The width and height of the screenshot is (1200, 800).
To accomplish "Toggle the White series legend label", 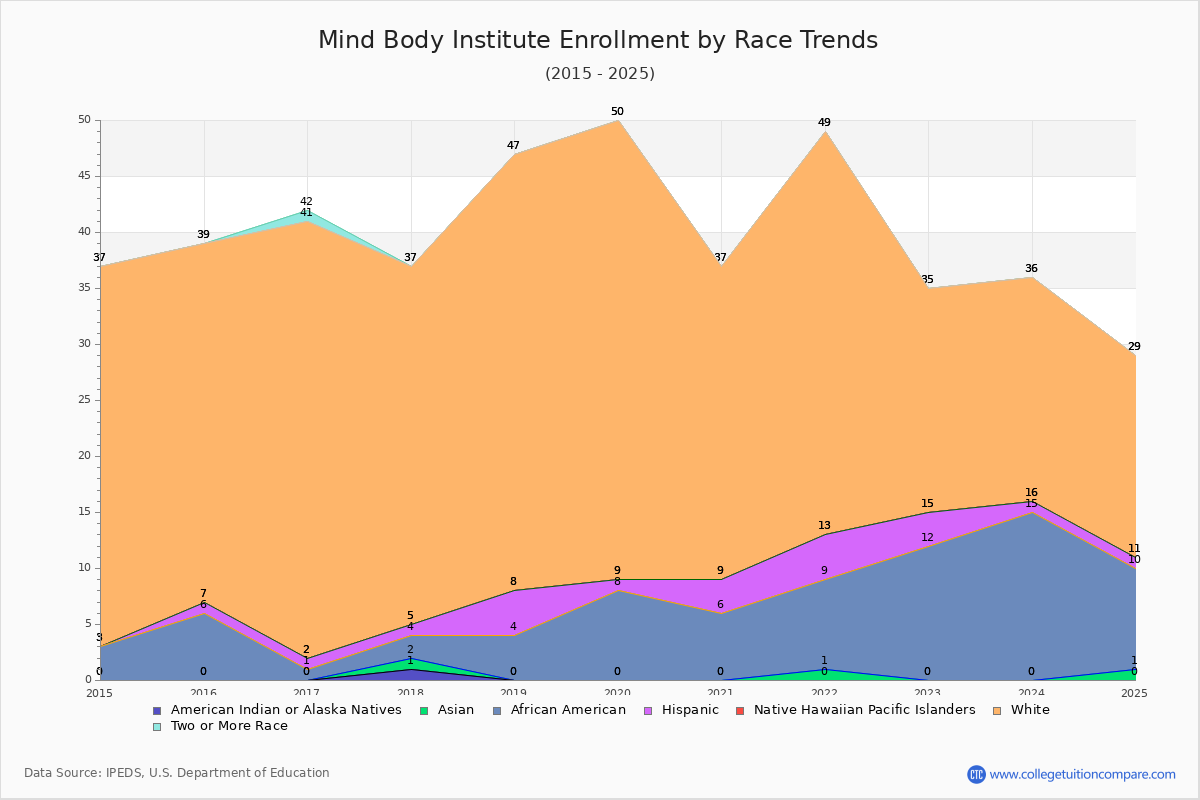I will point(1030,710).
